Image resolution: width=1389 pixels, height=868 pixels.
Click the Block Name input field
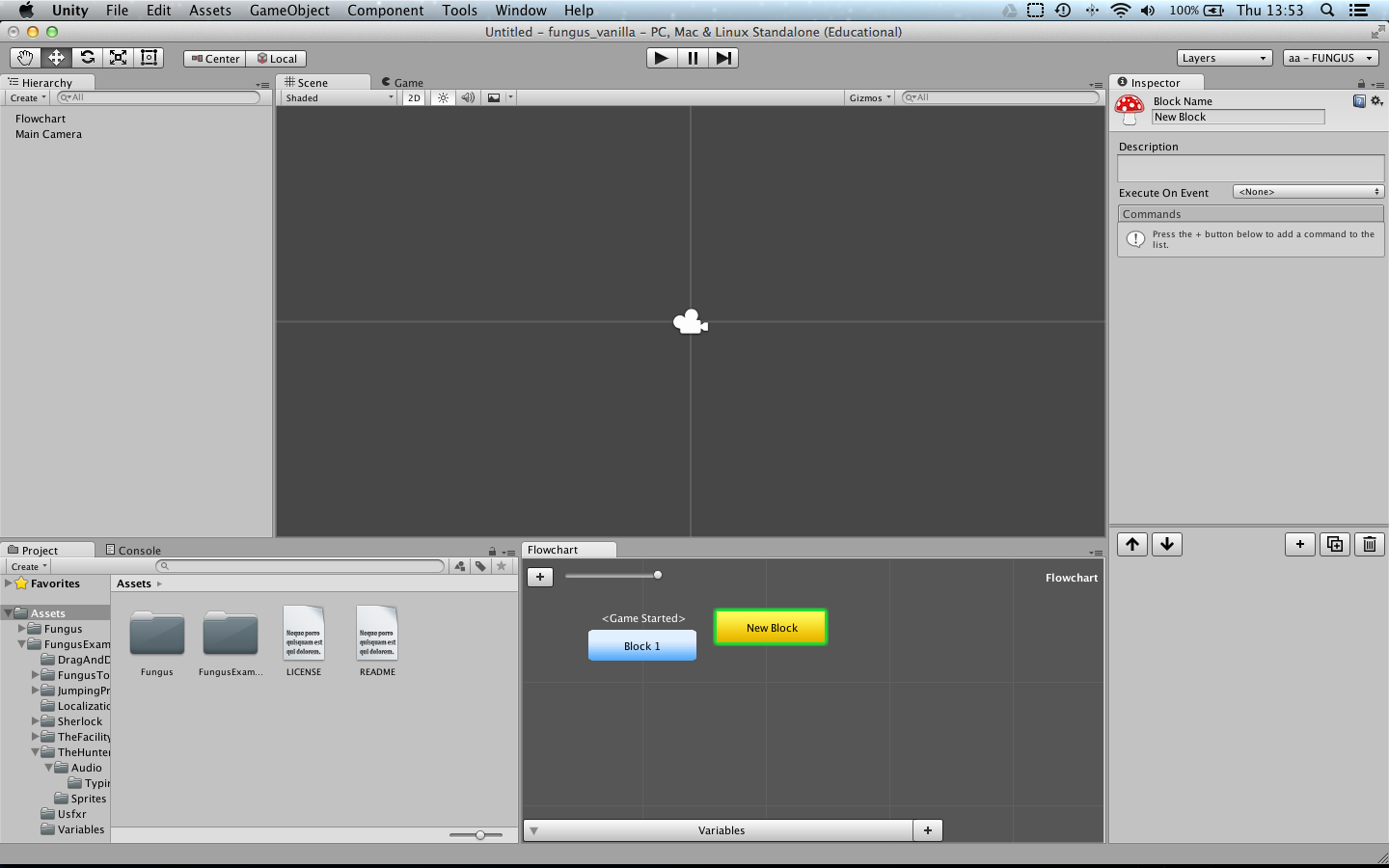1239,117
